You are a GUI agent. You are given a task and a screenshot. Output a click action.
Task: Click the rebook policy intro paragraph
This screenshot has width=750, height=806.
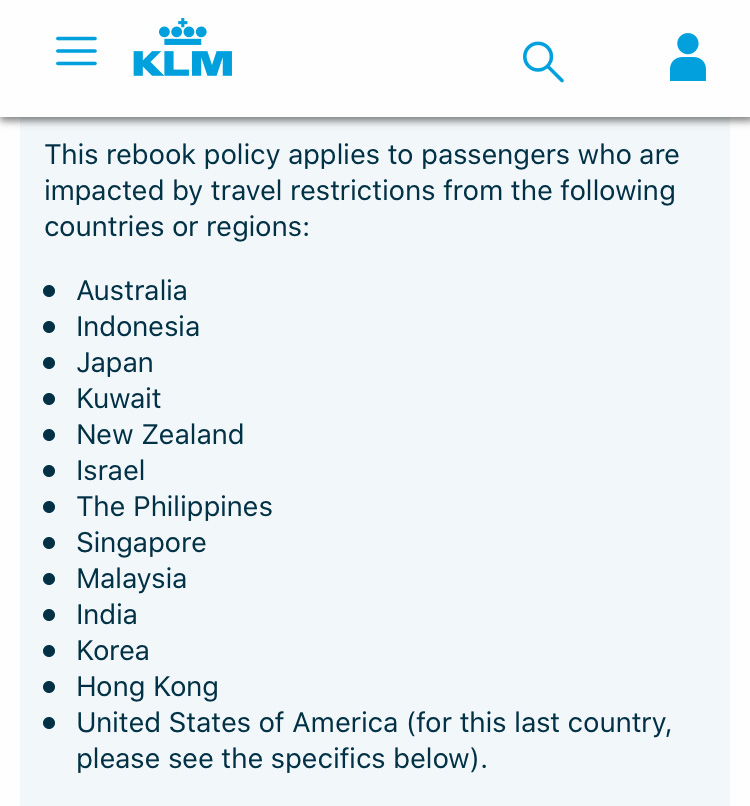[x=362, y=191]
